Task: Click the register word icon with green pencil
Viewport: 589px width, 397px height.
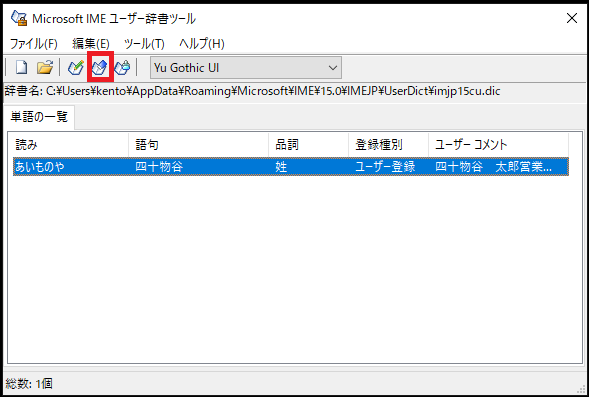Action: [x=76, y=68]
